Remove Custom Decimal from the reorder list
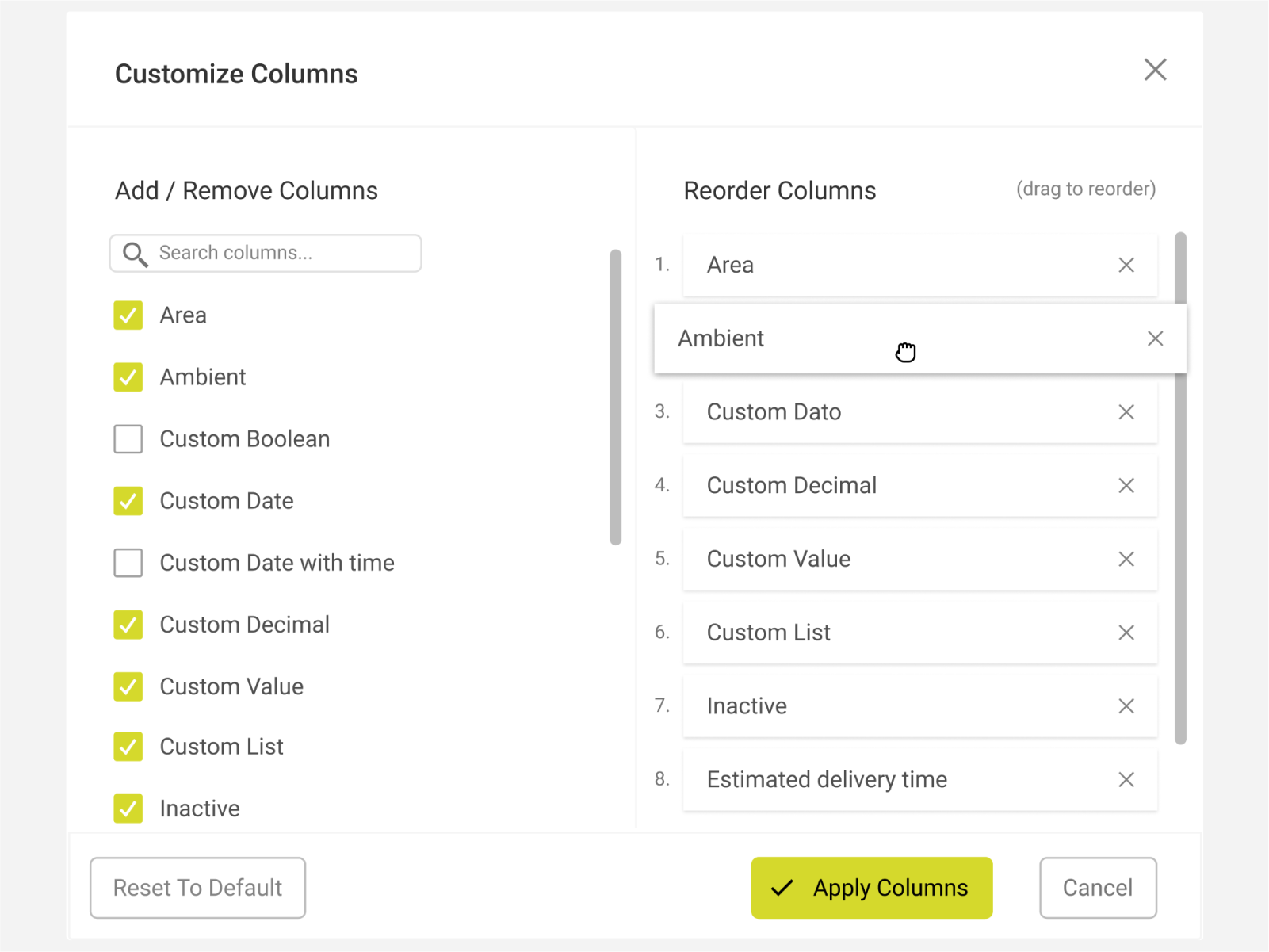 tap(1126, 485)
